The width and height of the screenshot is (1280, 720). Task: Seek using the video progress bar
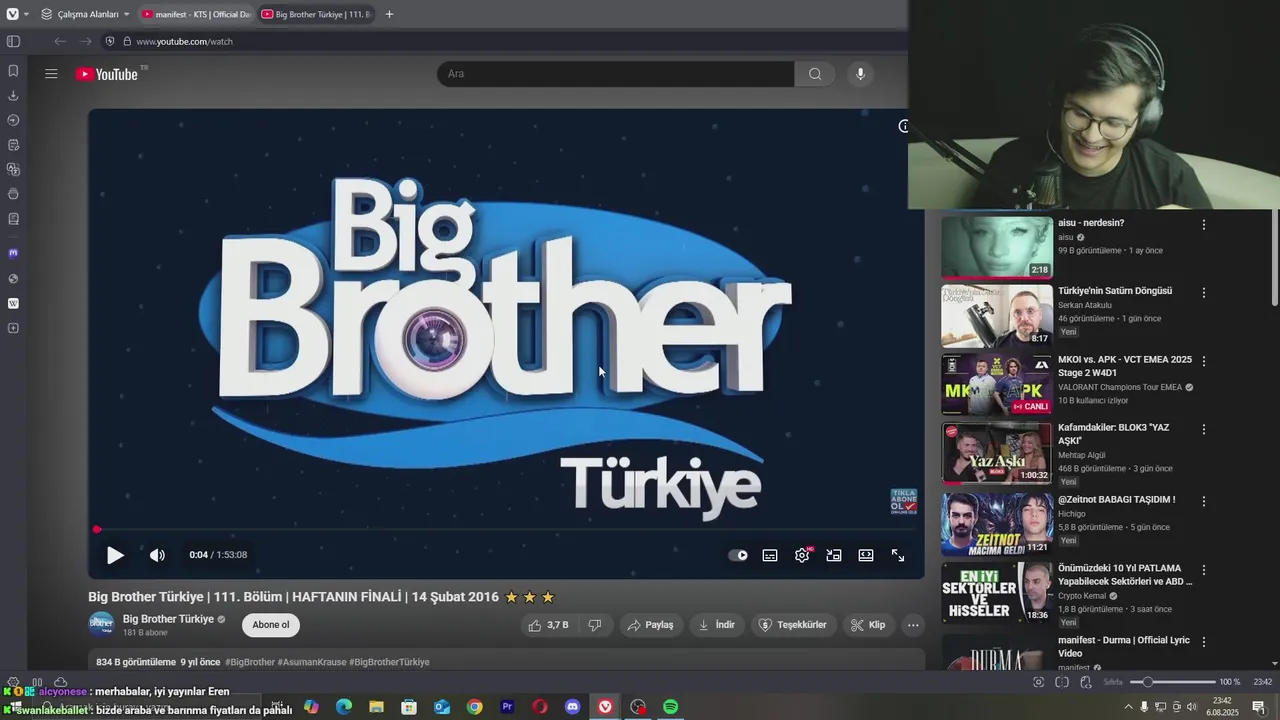pos(506,530)
